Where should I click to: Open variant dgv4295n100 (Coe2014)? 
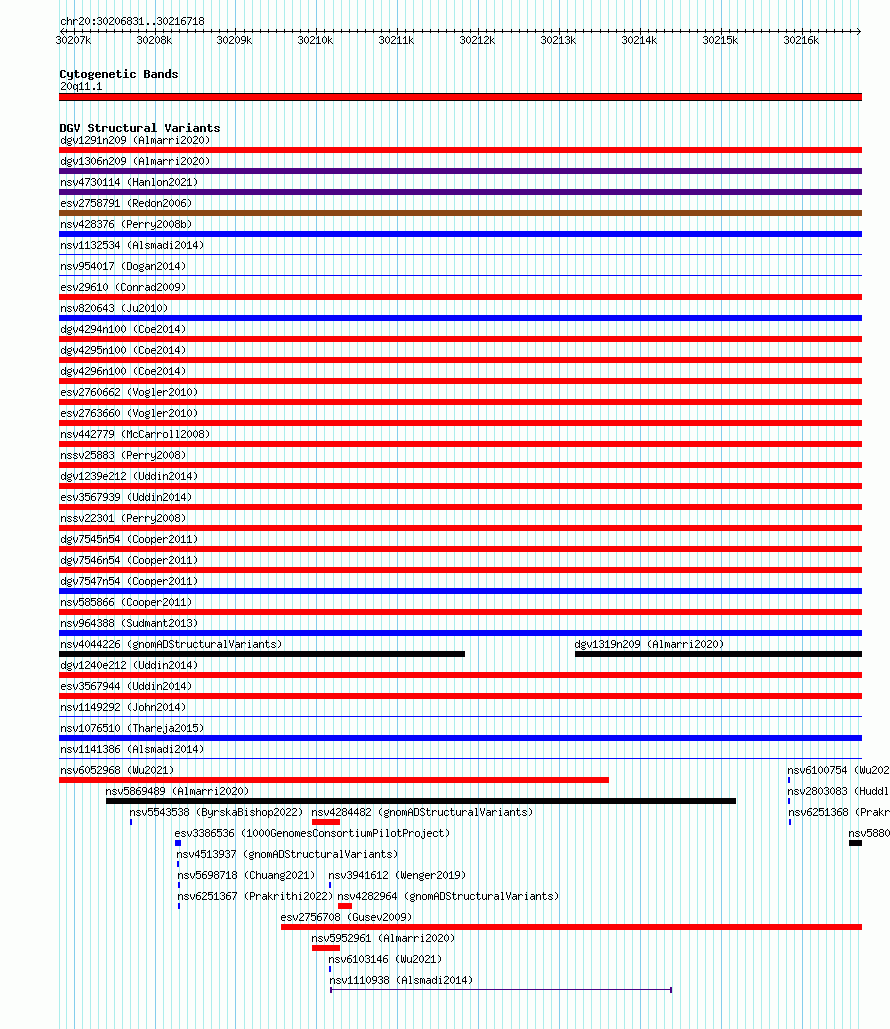click(123, 350)
